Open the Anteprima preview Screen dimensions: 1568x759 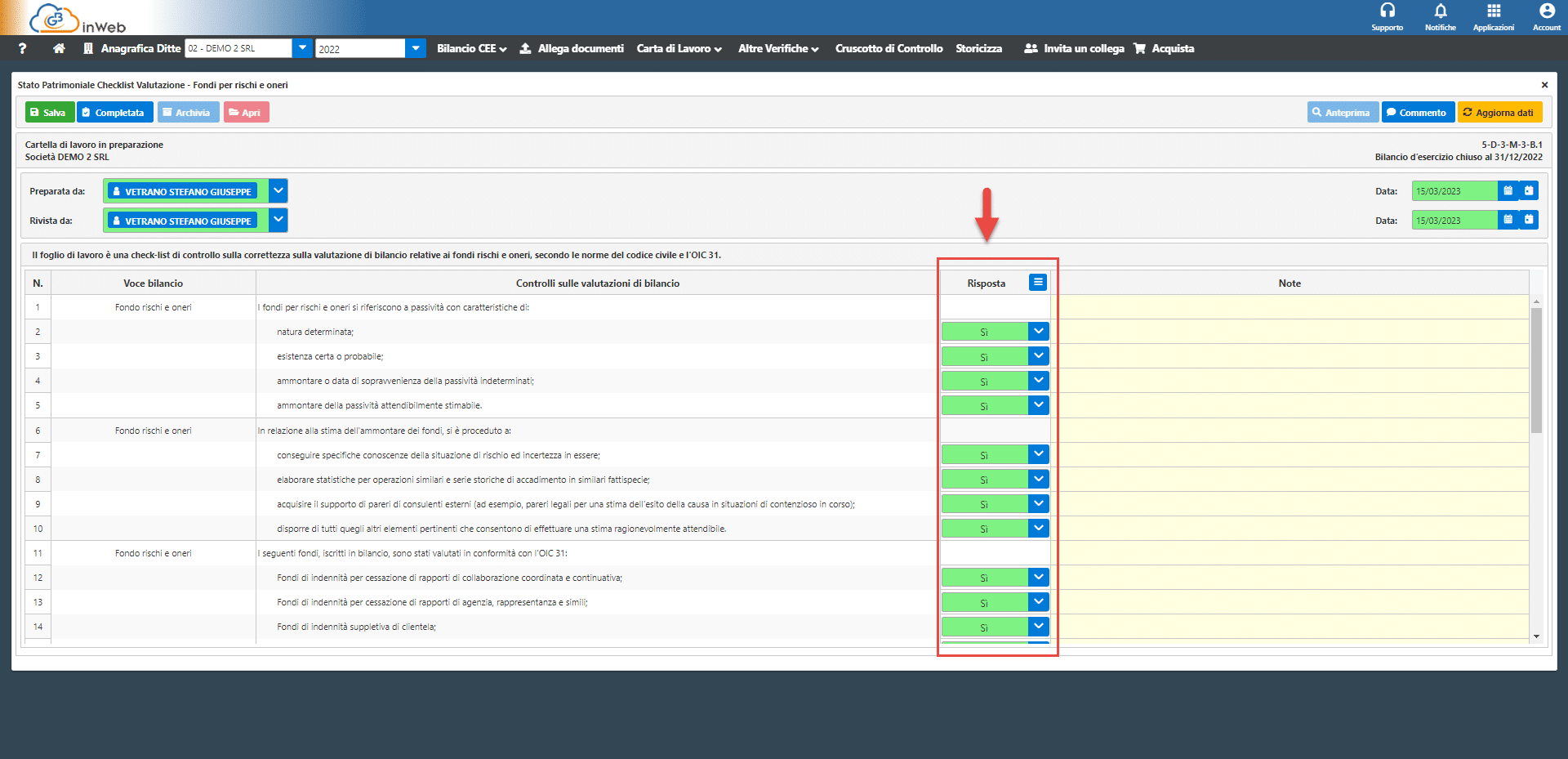coord(1343,112)
